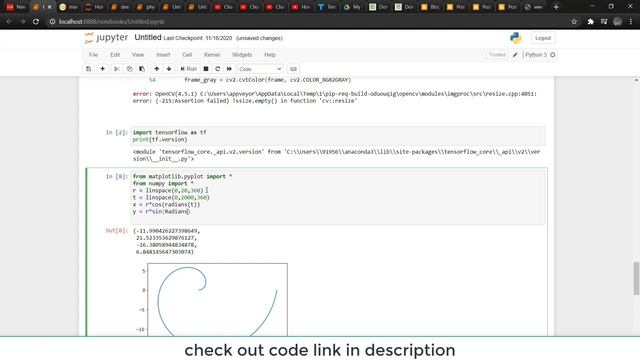Image resolution: width=640 pixels, height=360 pixels.
Task: Restart the kernel
Action: pos(218,69)
